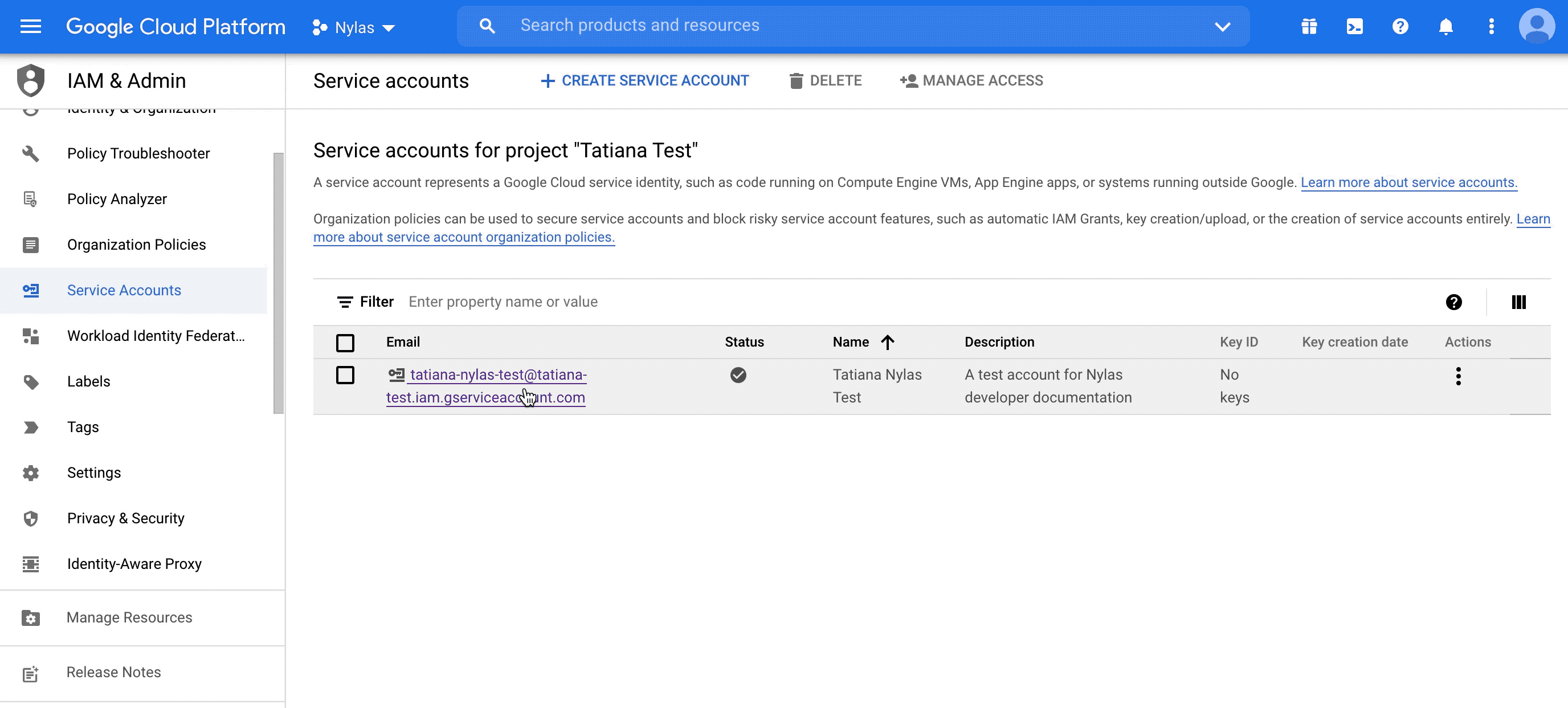Viewport: 1568px width, 708px height.
Task: Click the Help question mark icon
Action: coord(1399,26)
